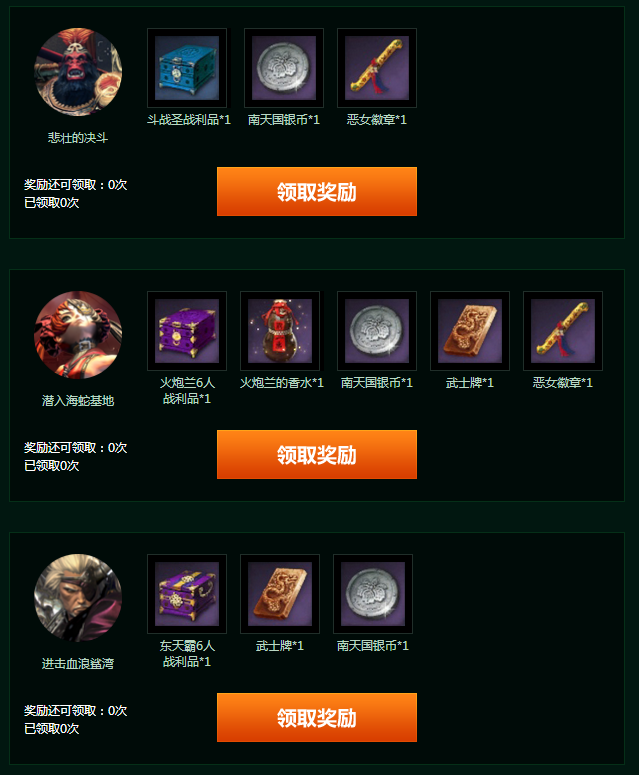Image resolution: width=639 pixels, height=775 pixels.
Task: Click the red-faced boss portrait for 悲壮的决斗
Action: coord(78,72)
